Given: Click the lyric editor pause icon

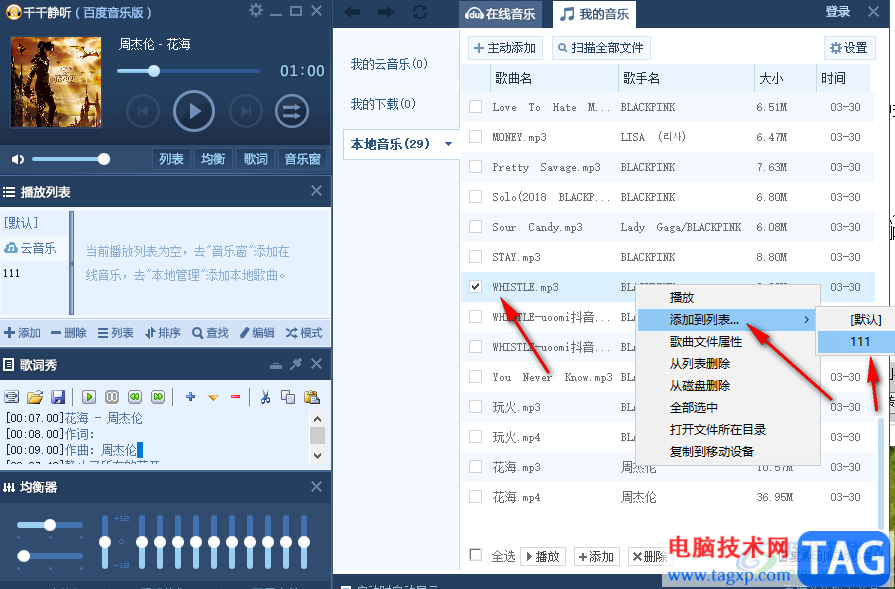Looking at the screenshot, I should [x=112, y=397].
